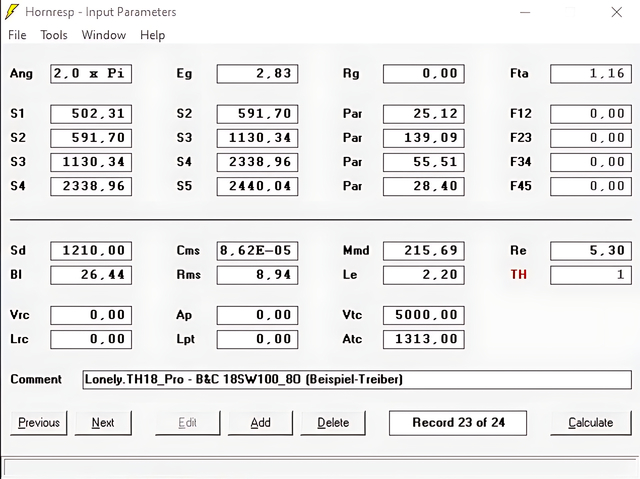Image resolution: width=640 pixels, height=479 pixels.
Task: Select the Cms field 8,62E-05
Action: click(258, 251)
